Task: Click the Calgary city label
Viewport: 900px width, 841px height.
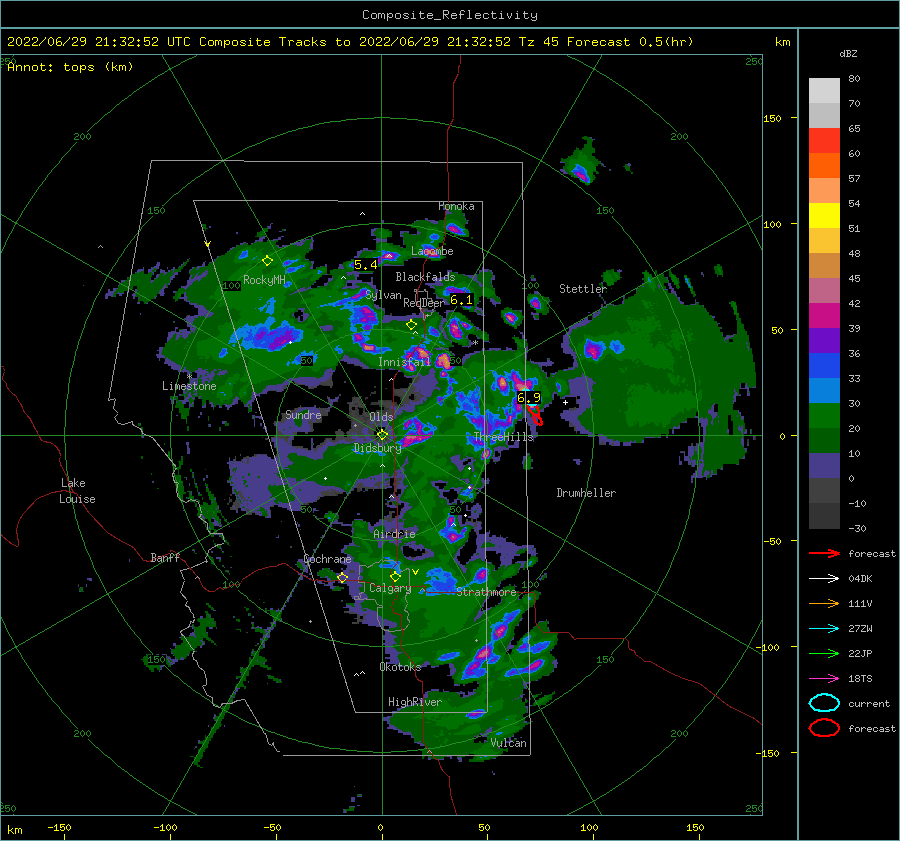Action: tap(390, 588)
